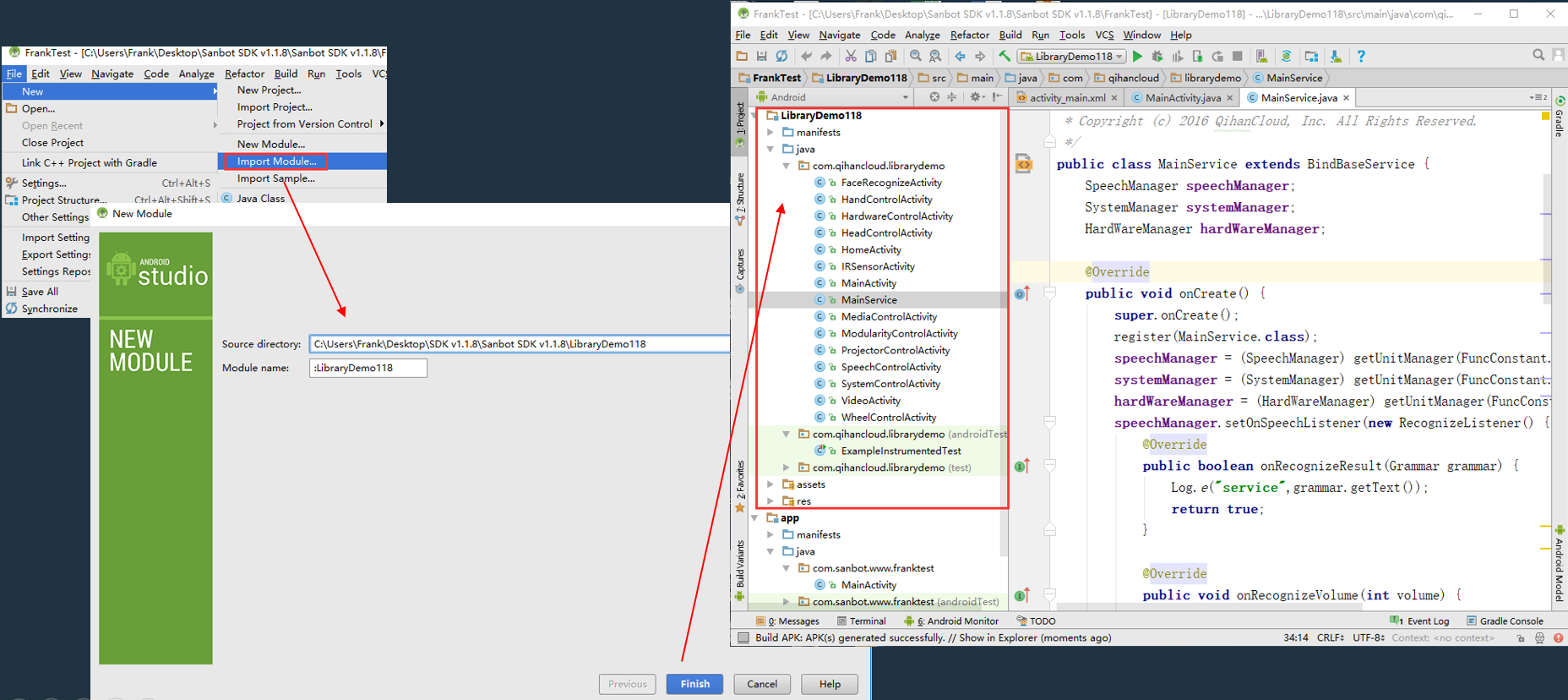Click the Find magnifier in the toolbar

click(x=916, y=57)
